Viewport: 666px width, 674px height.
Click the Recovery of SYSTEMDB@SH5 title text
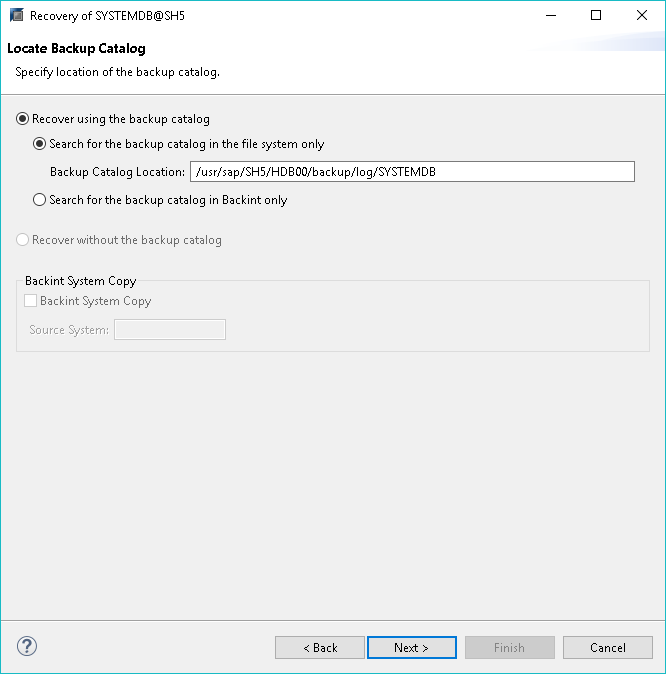(x=107, y=16)
